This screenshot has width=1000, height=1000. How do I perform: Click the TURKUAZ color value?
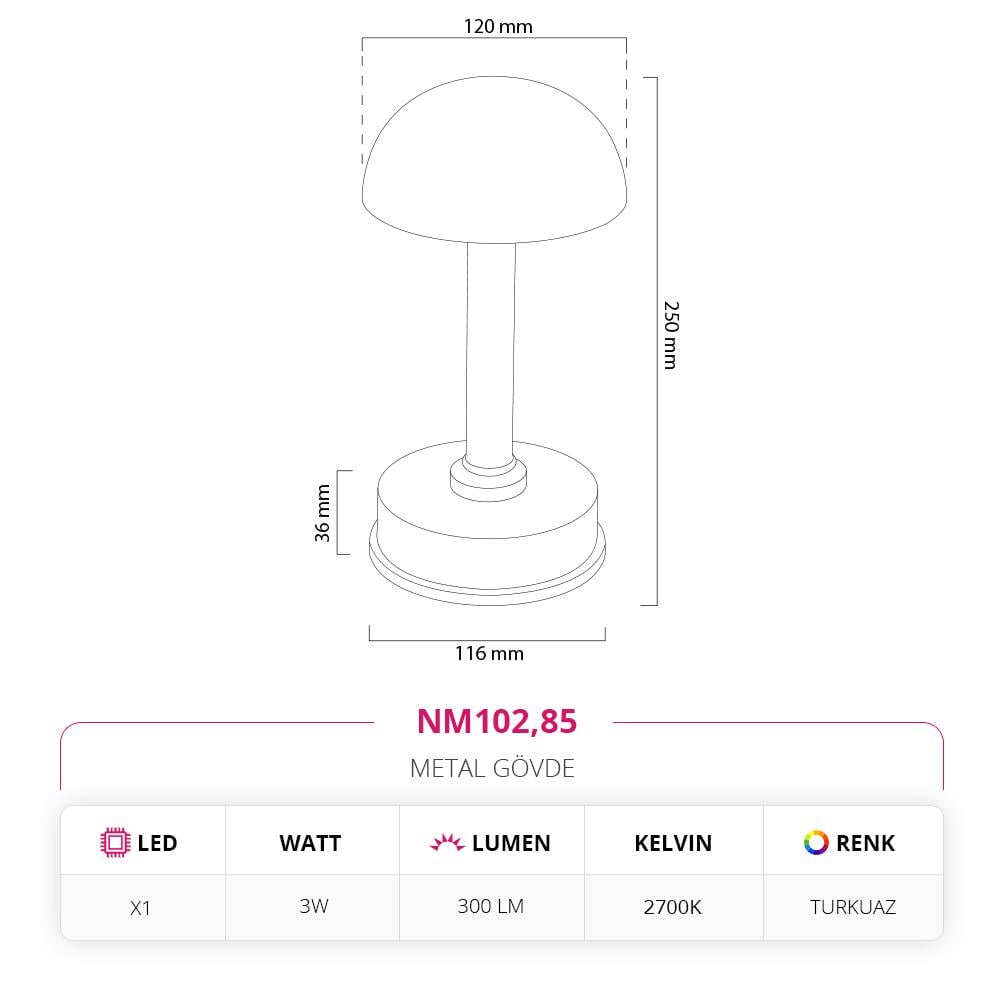coord(853,908)
